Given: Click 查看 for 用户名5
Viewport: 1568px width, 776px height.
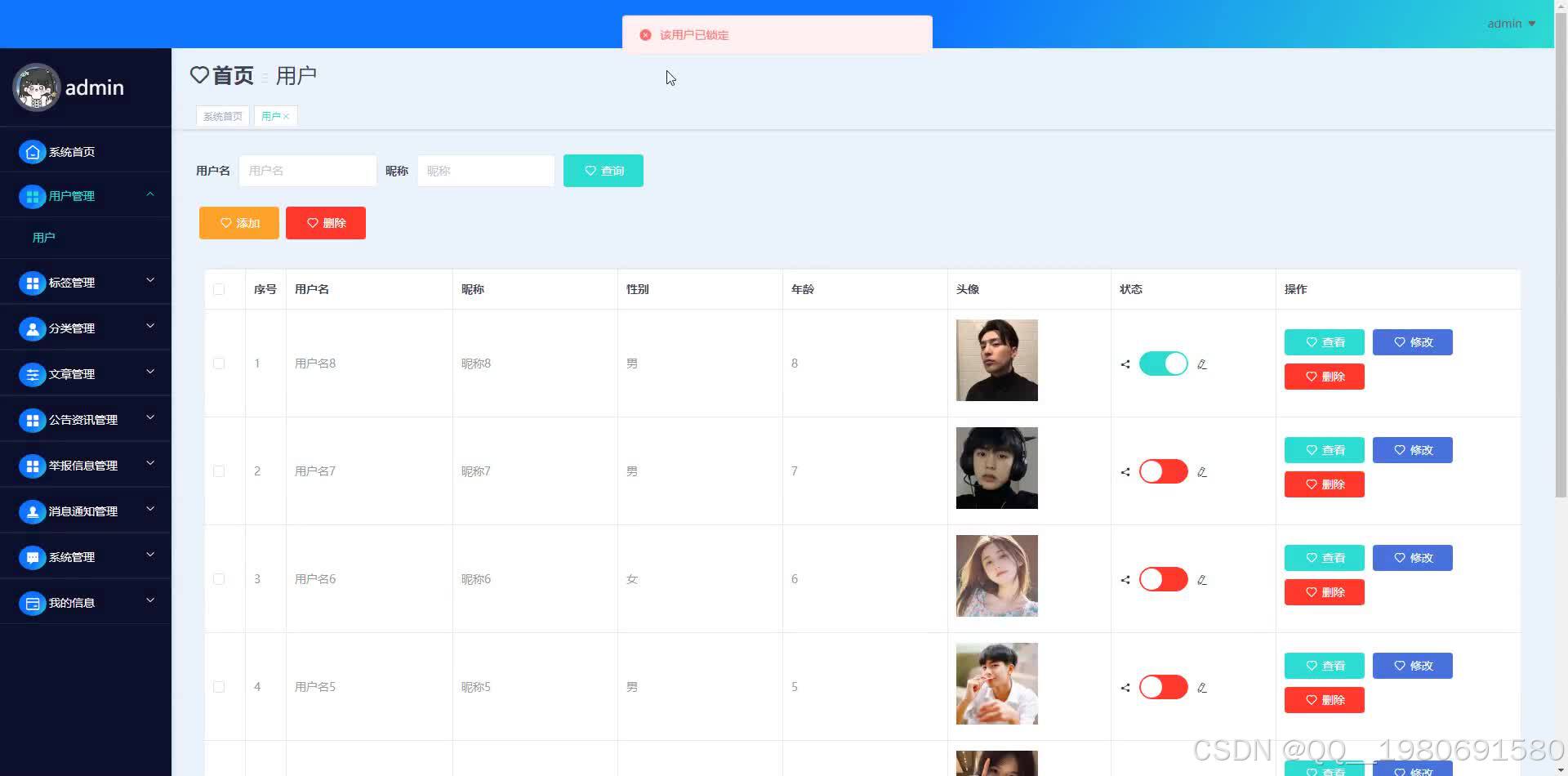Looking at the screenshot, I should click(x=1325, y=666).
